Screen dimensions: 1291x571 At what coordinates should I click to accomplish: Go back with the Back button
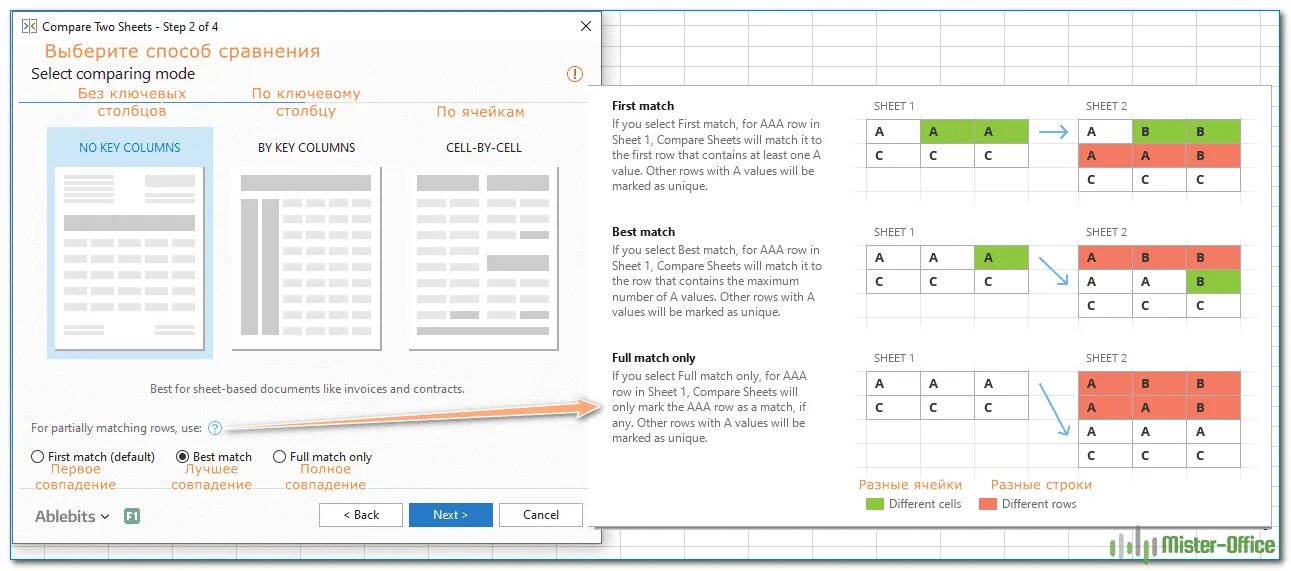click(361, 515)
